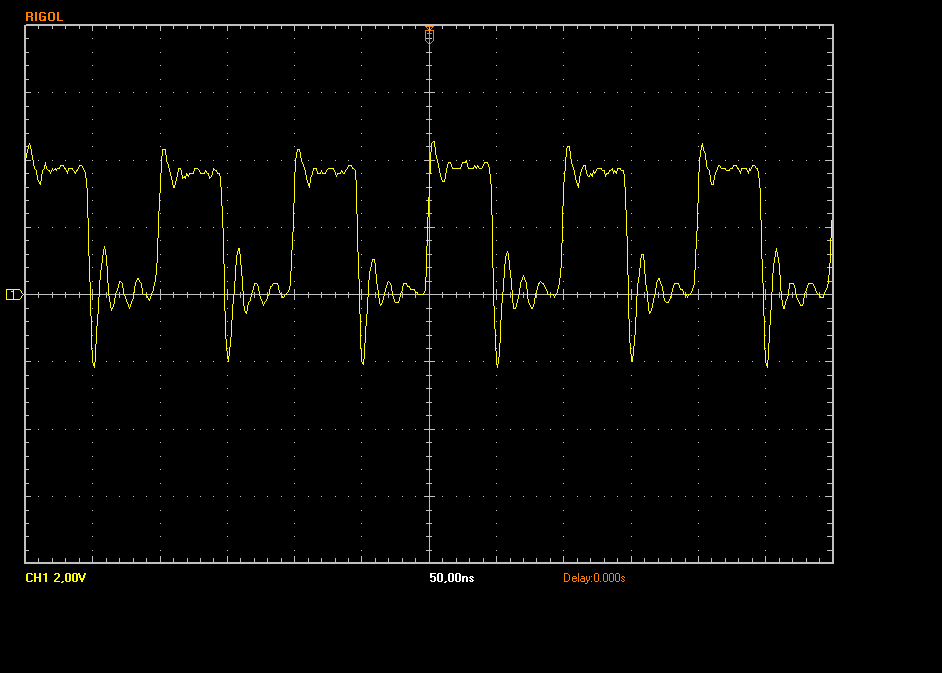Click the third negative undershoot spike tip
The width and height of the screenshot is (942, 673).
(x=363, y=363)
